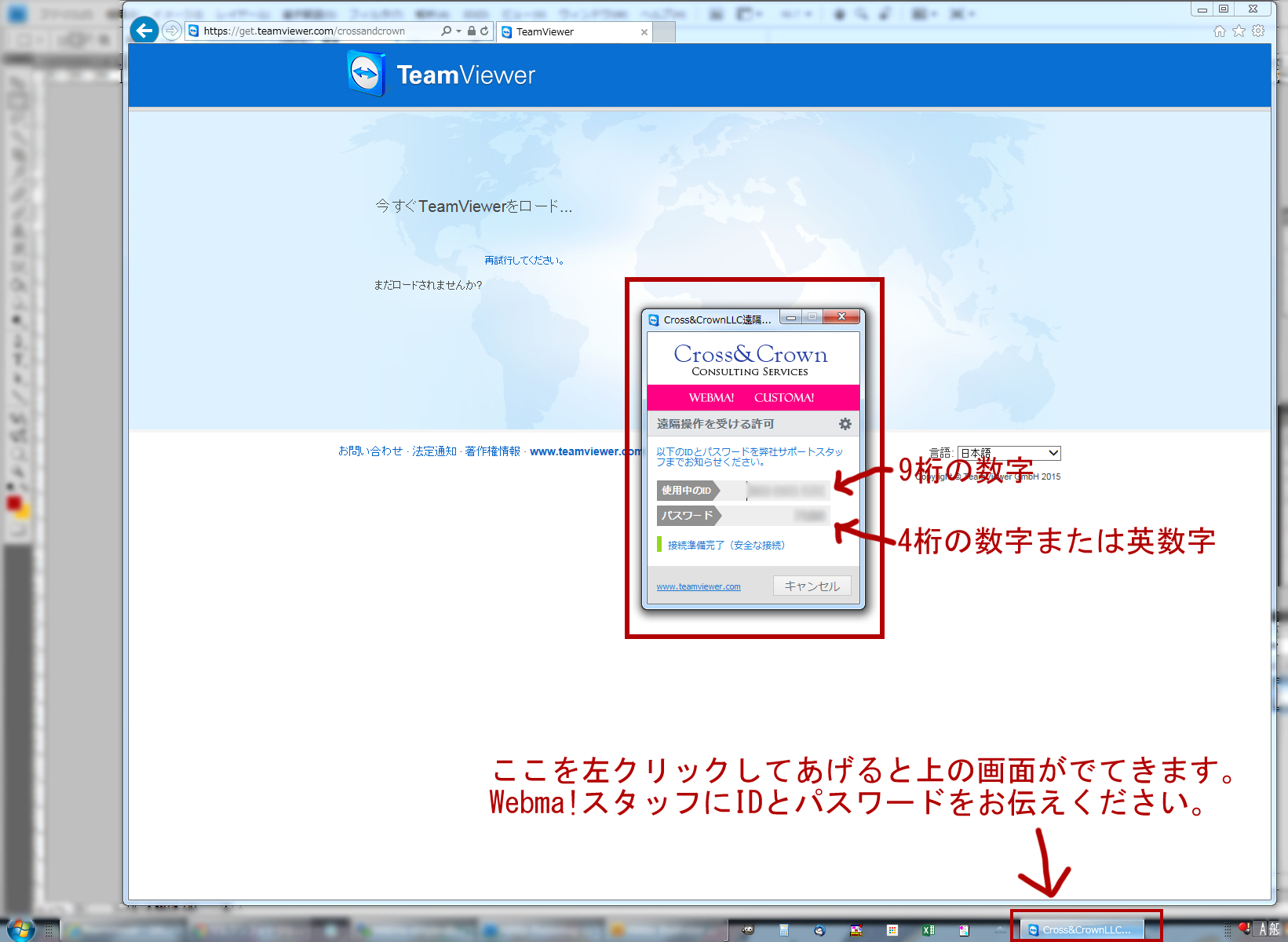Click the magnifier search icon in address bar
Image resolution: width=1288 pixels, height=942 pixels.
446,31
